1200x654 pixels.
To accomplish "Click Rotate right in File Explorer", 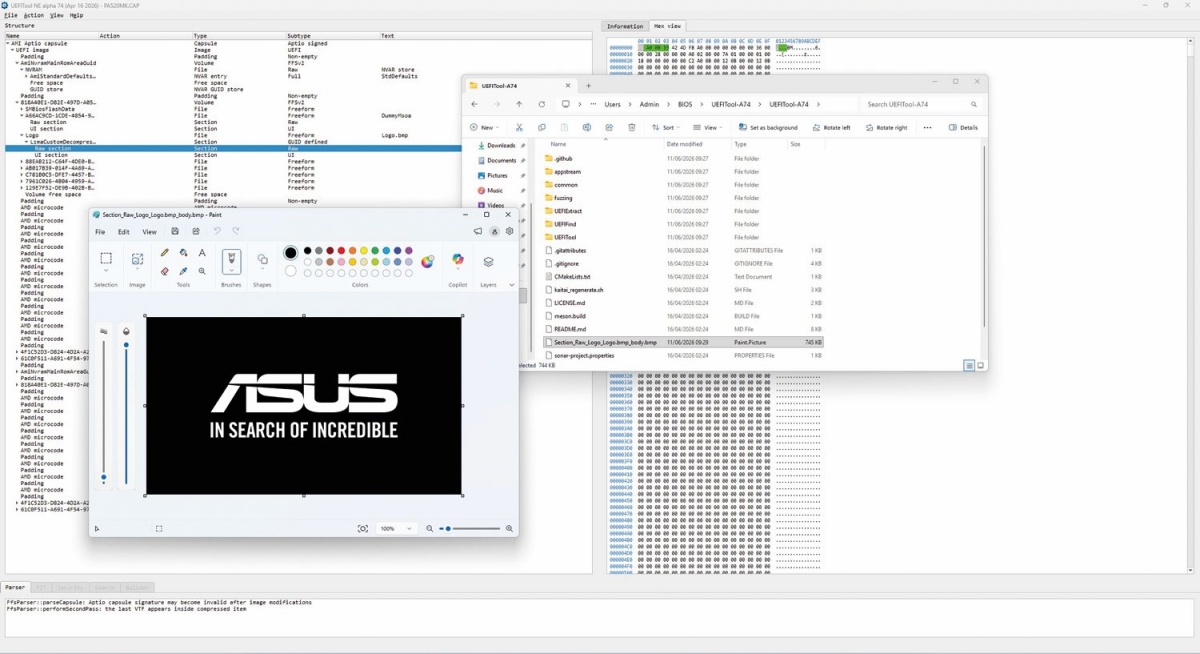I will (886, 127).
